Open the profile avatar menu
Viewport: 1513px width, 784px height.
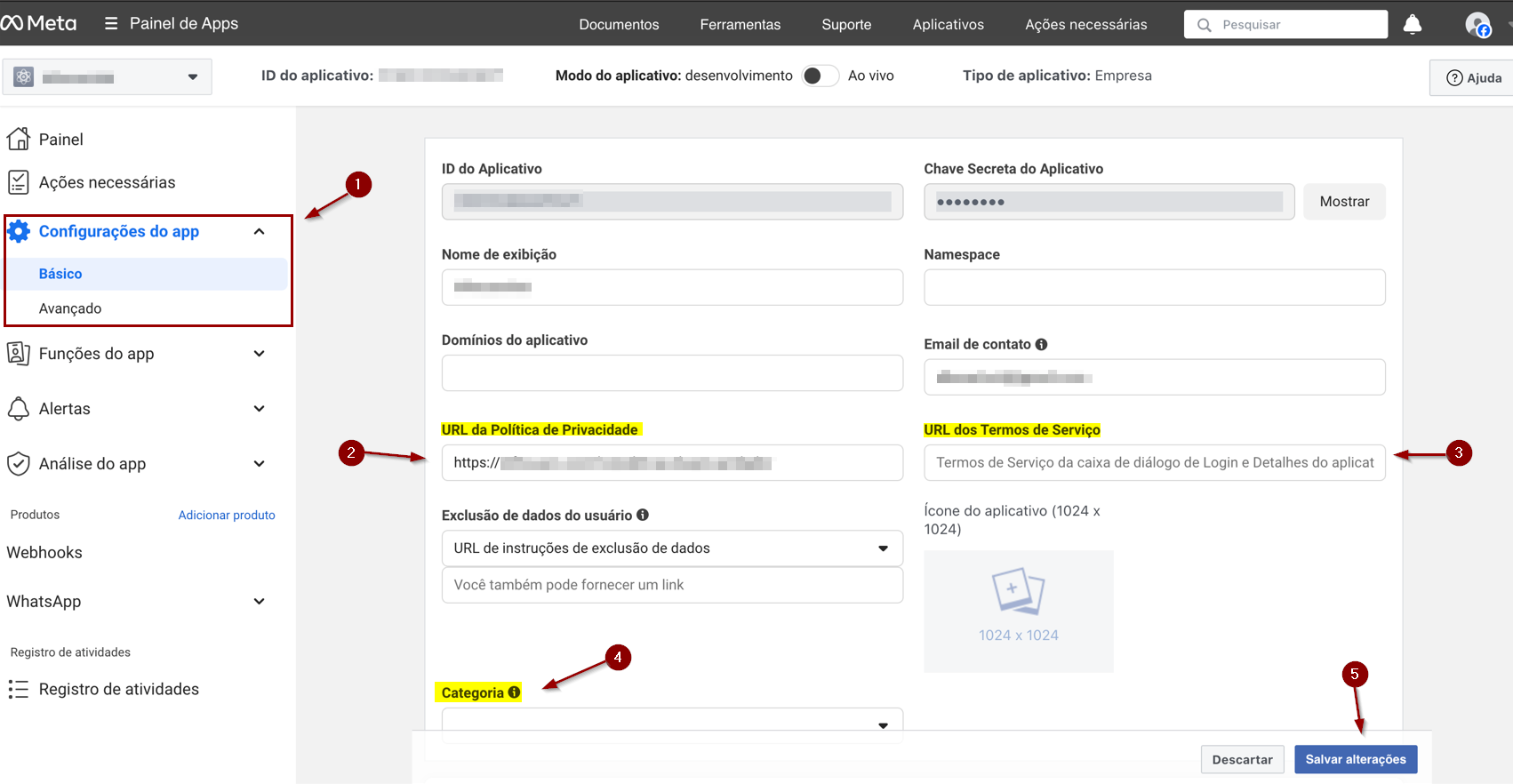(x=1477, y=25)
